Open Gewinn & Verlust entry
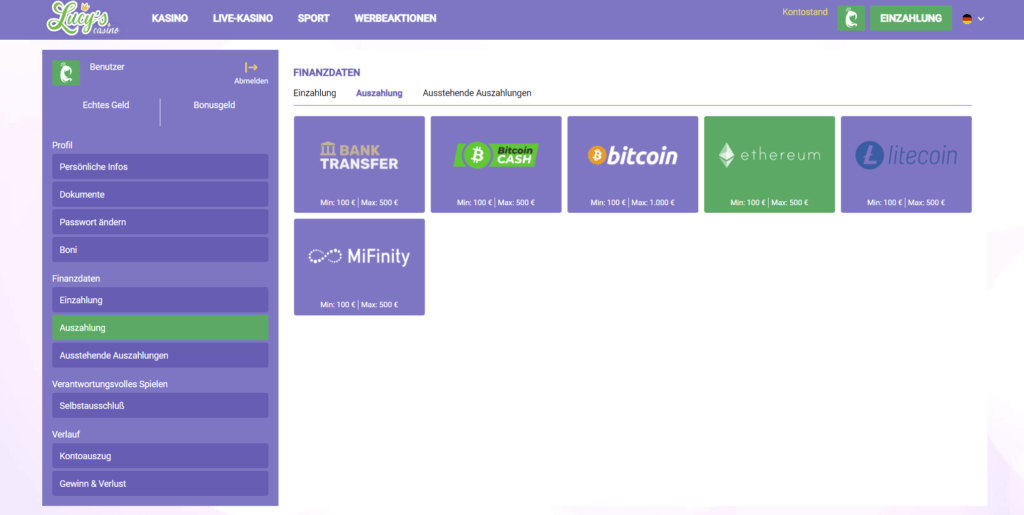This screenshot has width=1024, height=515. tap(160, 484)
